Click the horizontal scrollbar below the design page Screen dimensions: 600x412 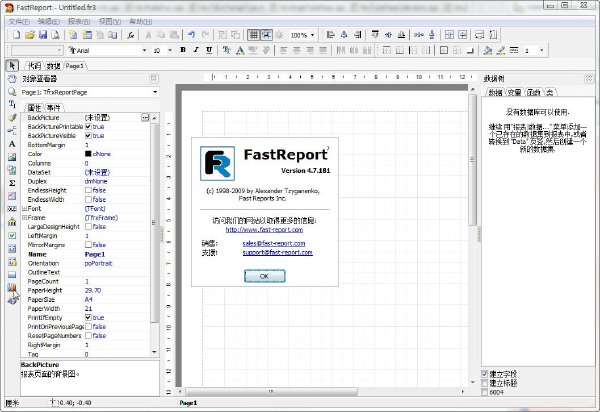point(271,392)
